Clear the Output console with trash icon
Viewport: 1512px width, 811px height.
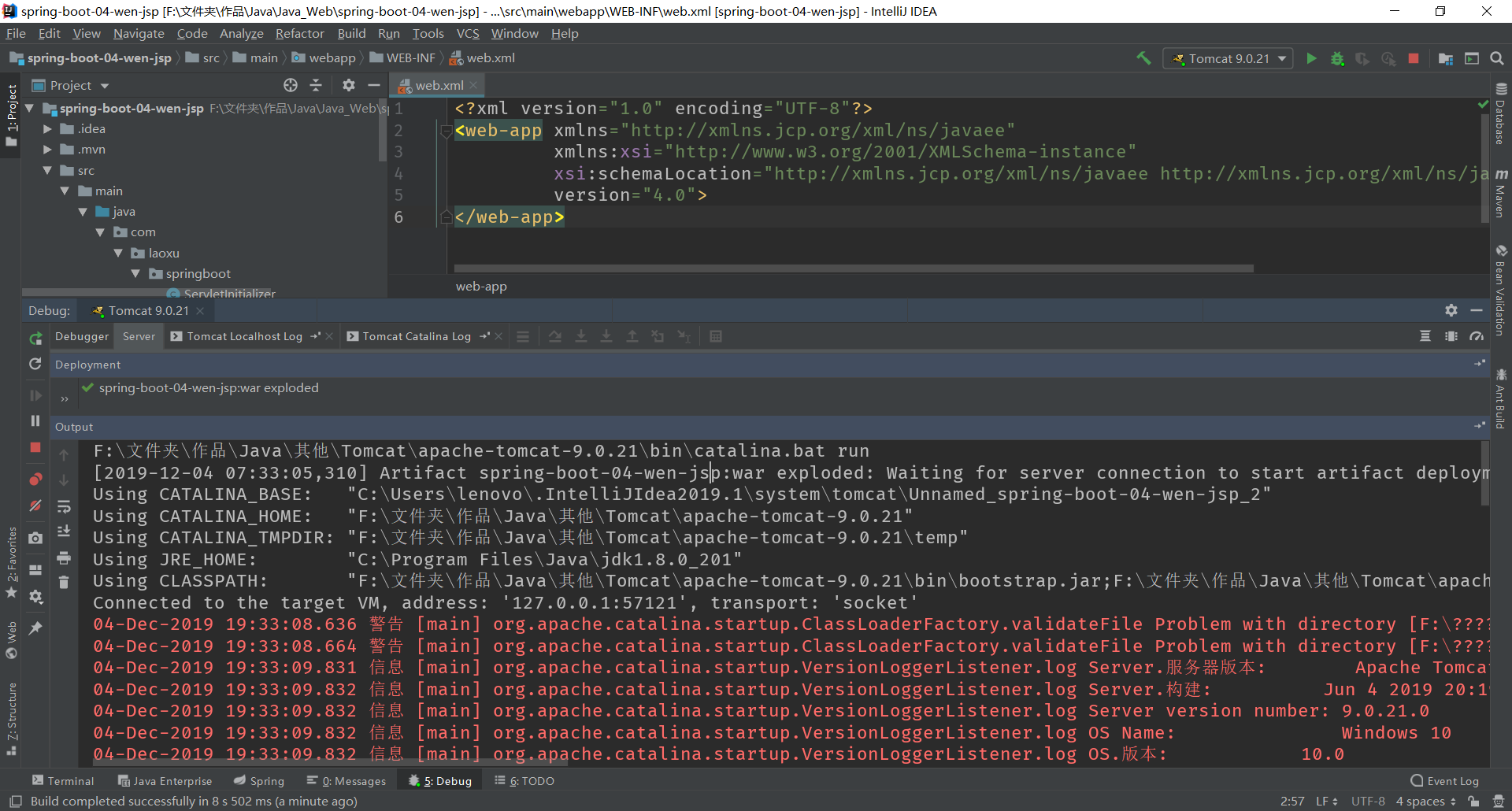coord(64,583)
